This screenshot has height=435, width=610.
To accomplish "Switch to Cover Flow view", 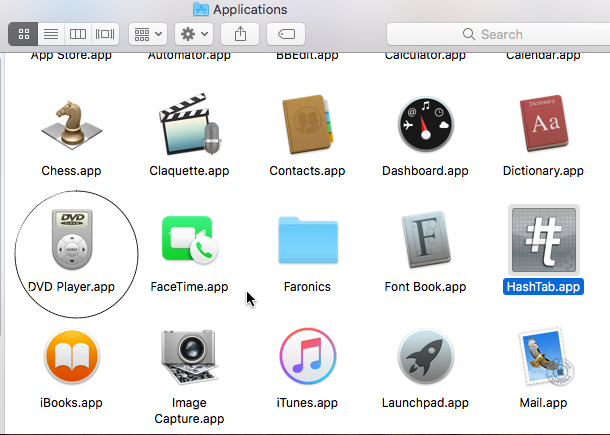I will point(105,34).
